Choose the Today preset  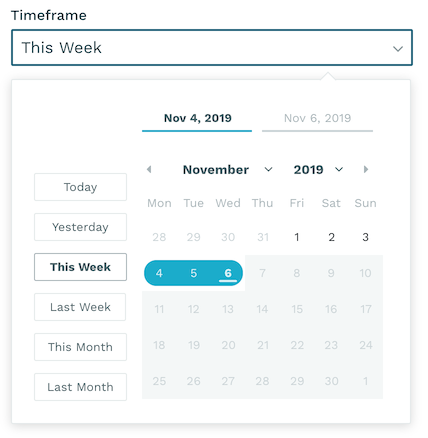point(80,187)
